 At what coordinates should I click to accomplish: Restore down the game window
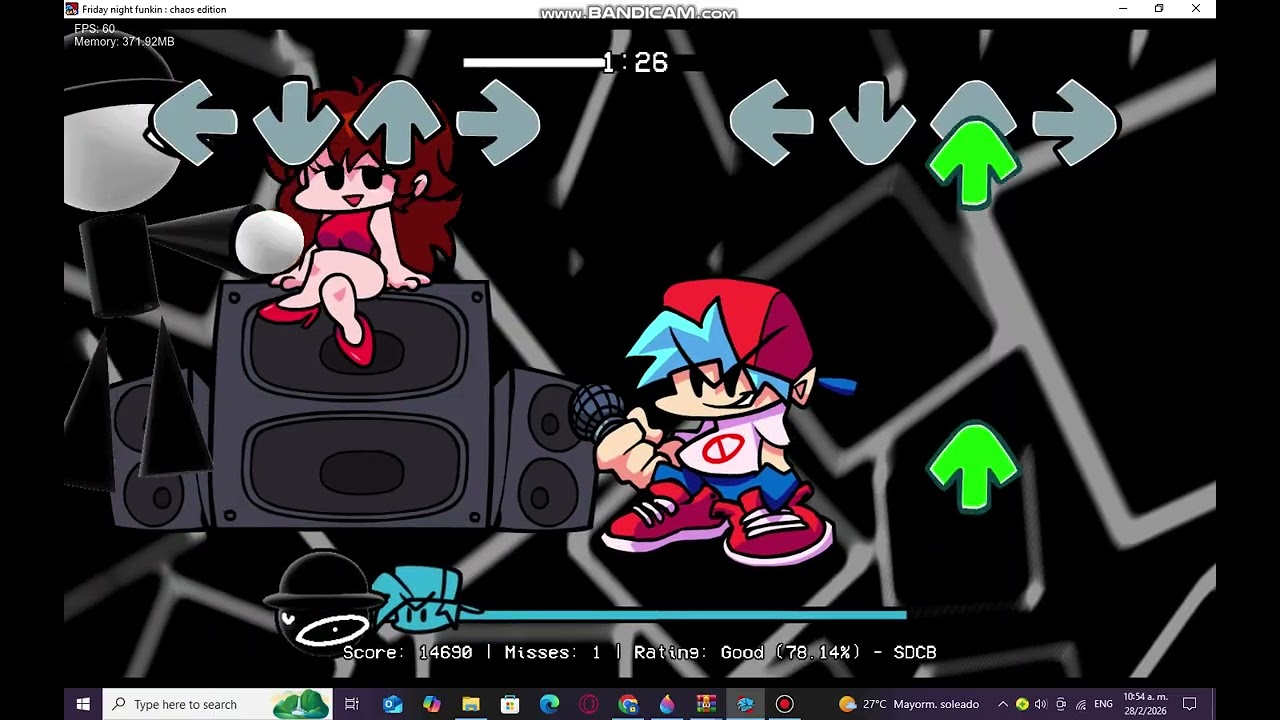pos(1159,9)
